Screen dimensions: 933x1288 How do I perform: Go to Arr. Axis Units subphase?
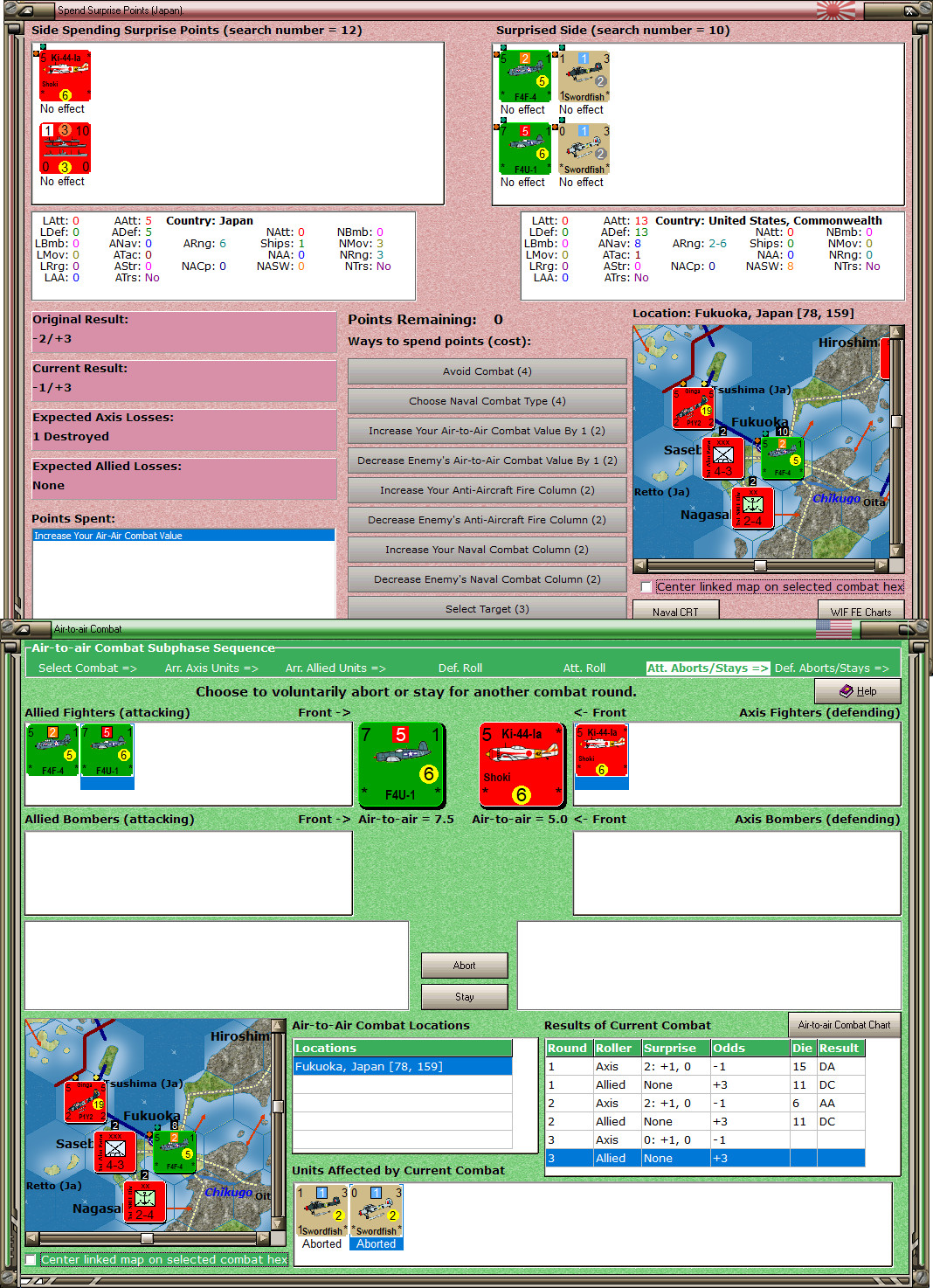click(x=211, y=668)
